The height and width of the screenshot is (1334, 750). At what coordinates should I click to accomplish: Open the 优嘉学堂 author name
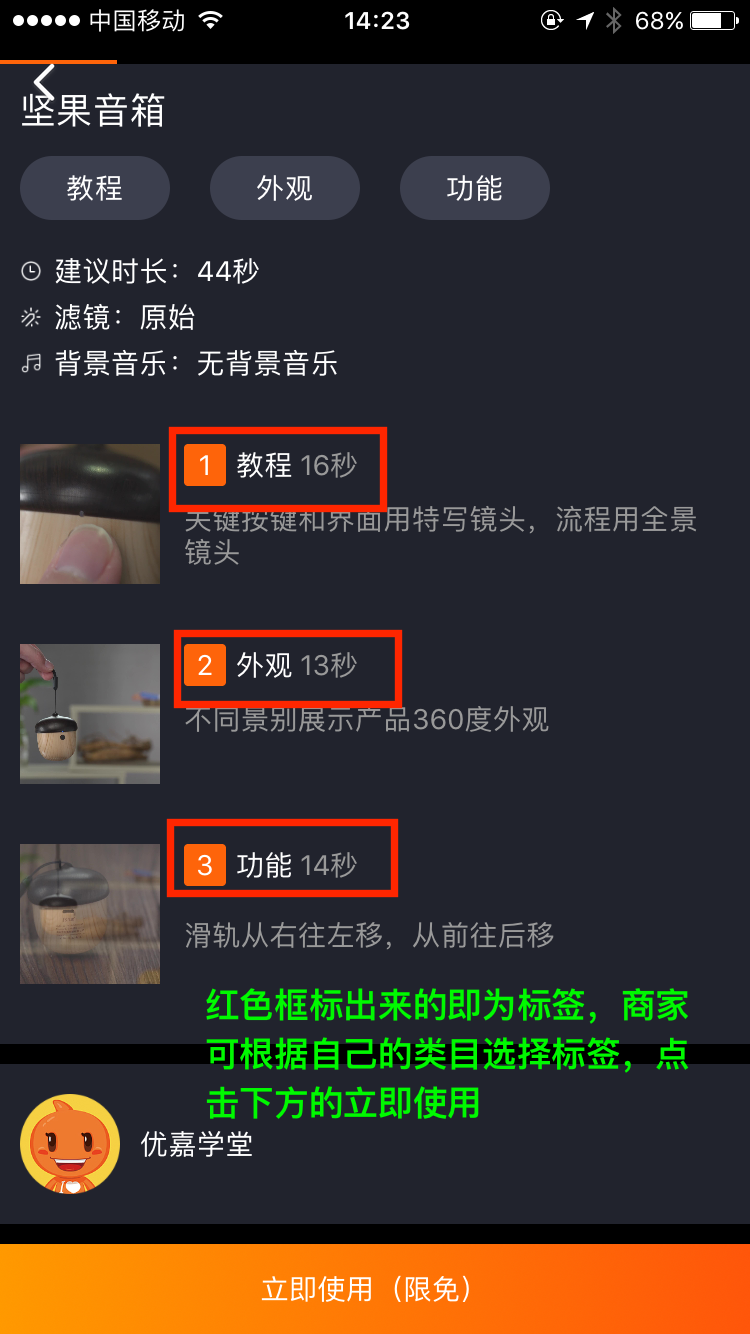pos(196,1145)
